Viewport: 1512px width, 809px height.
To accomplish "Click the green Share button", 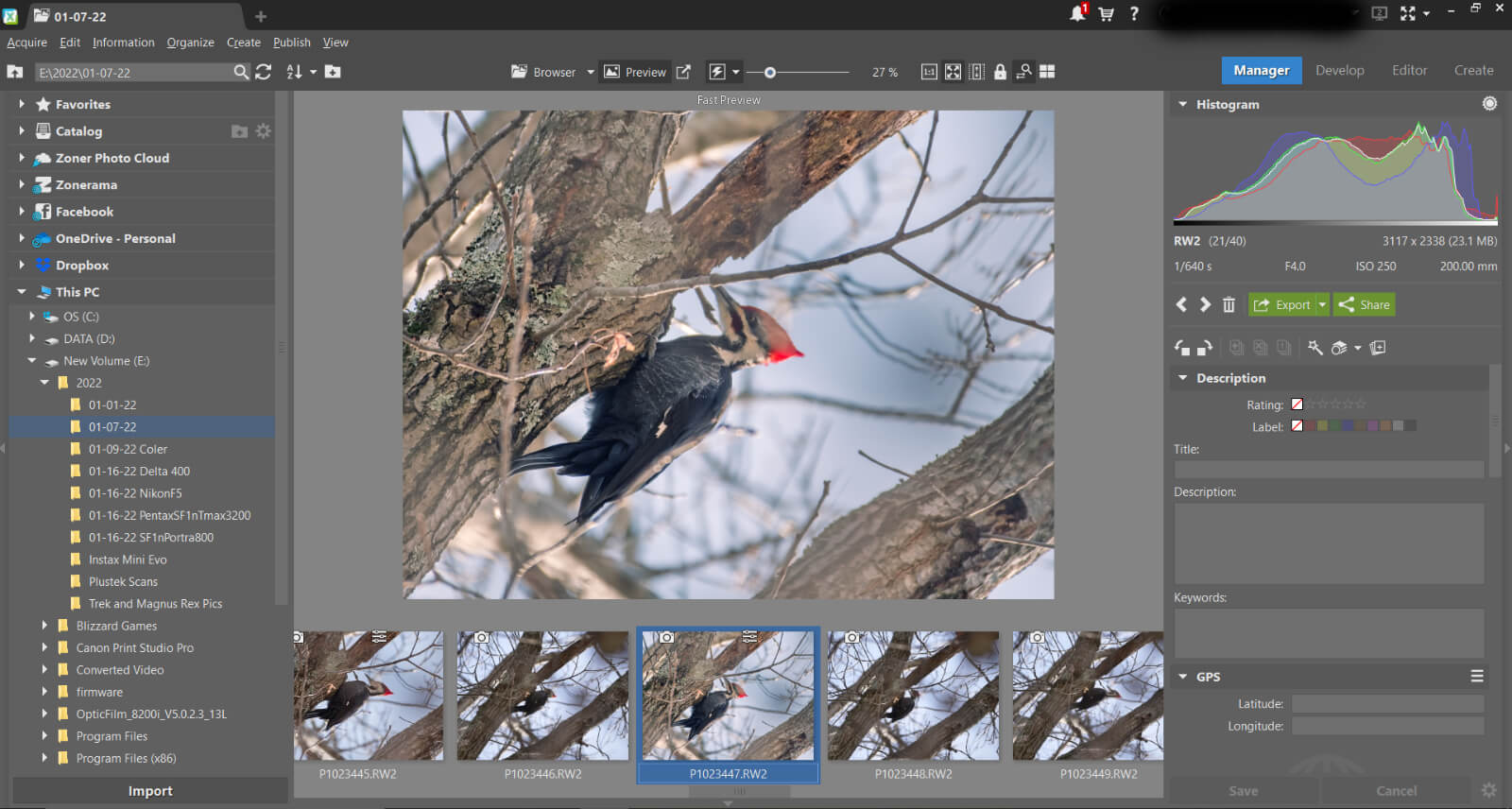I will tap(1364, 304).
